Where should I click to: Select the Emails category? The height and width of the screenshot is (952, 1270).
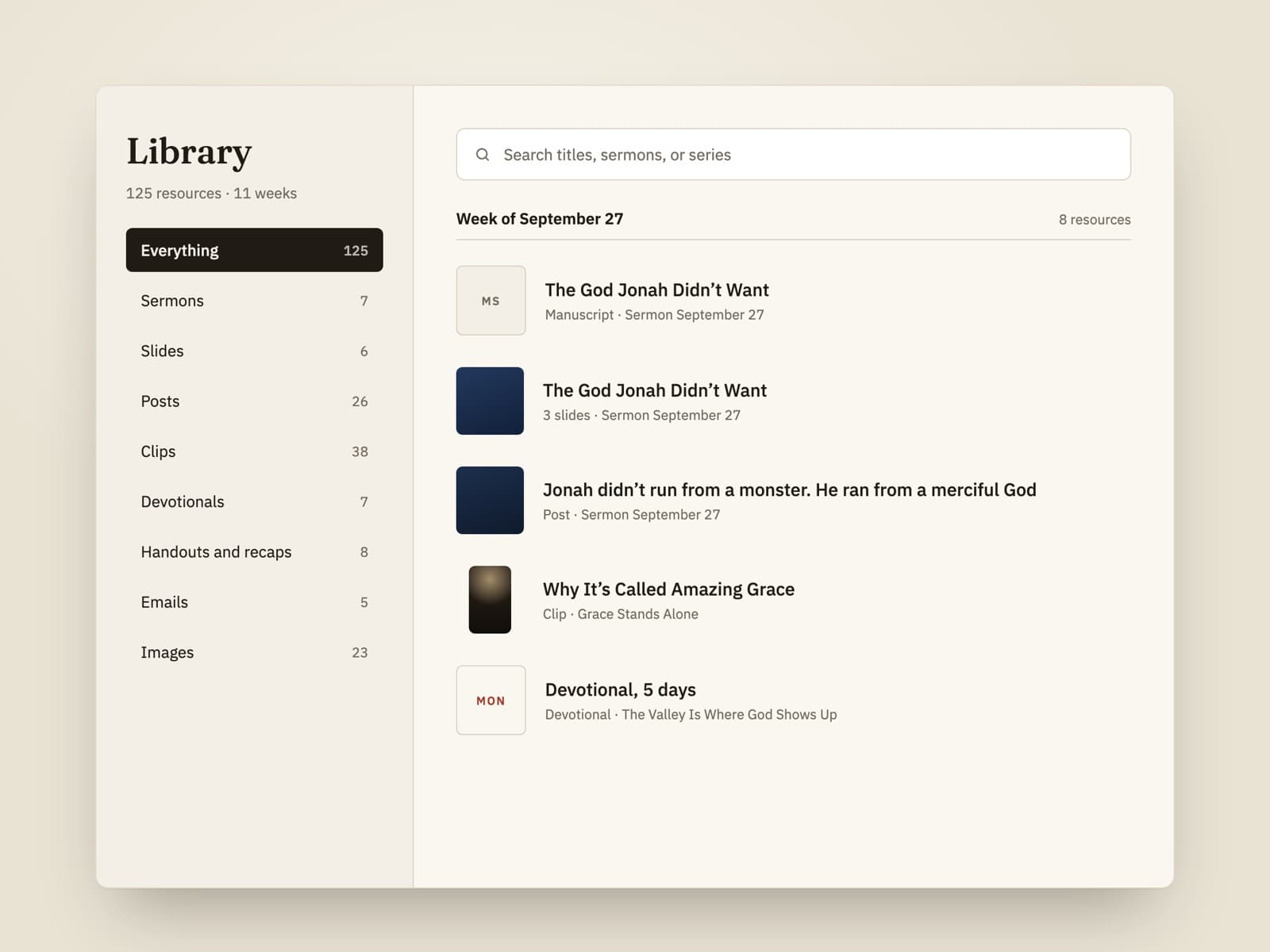[x=254, y=602]
